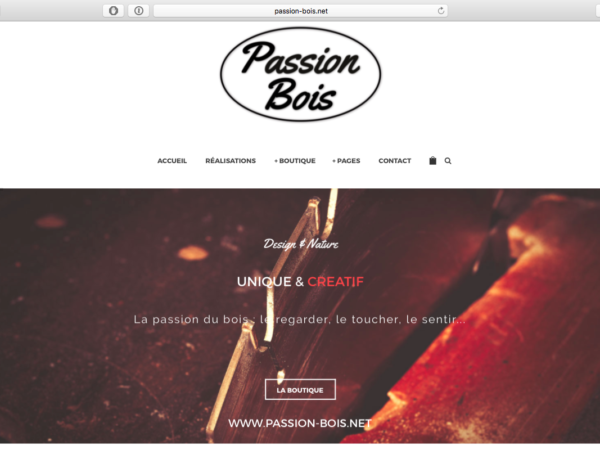Reload the passion-bois.net page
The height and width of the screenshot is (450, 600).
[x=441, y=11]
